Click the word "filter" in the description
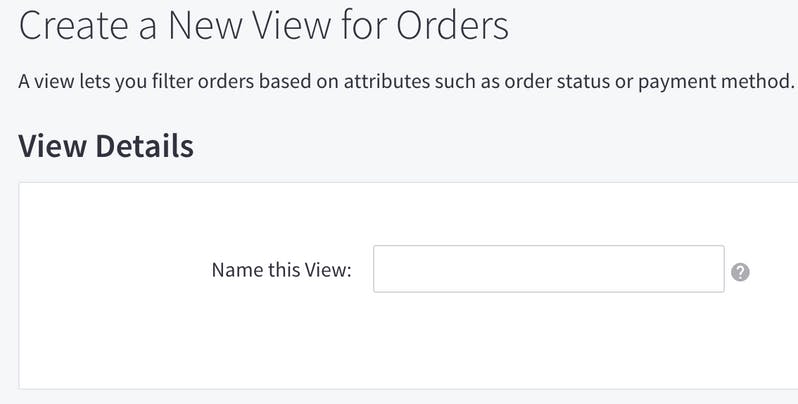This screenshot has height=404, width=798. click(173, 82)
